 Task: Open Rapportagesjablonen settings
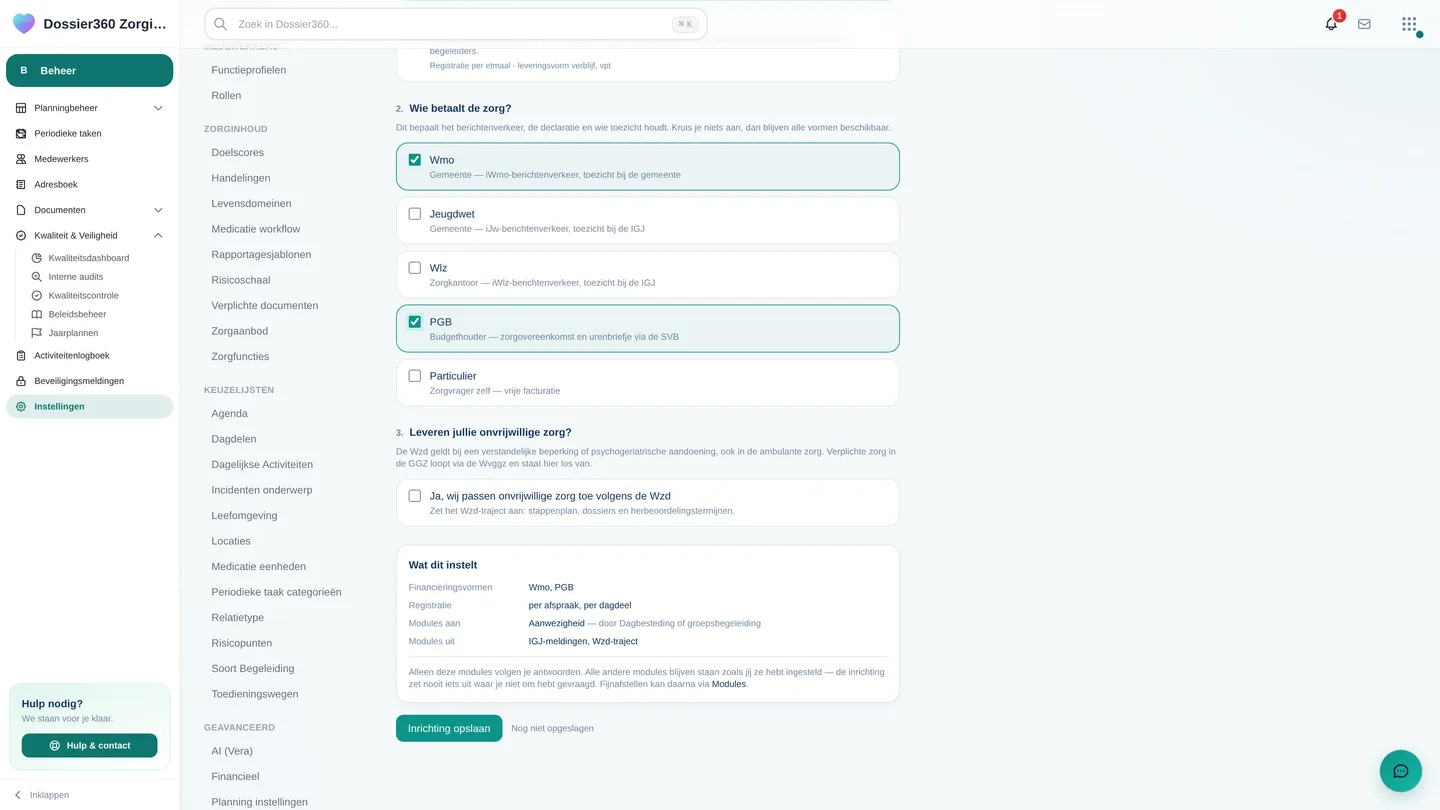click(x=261, y=255)
